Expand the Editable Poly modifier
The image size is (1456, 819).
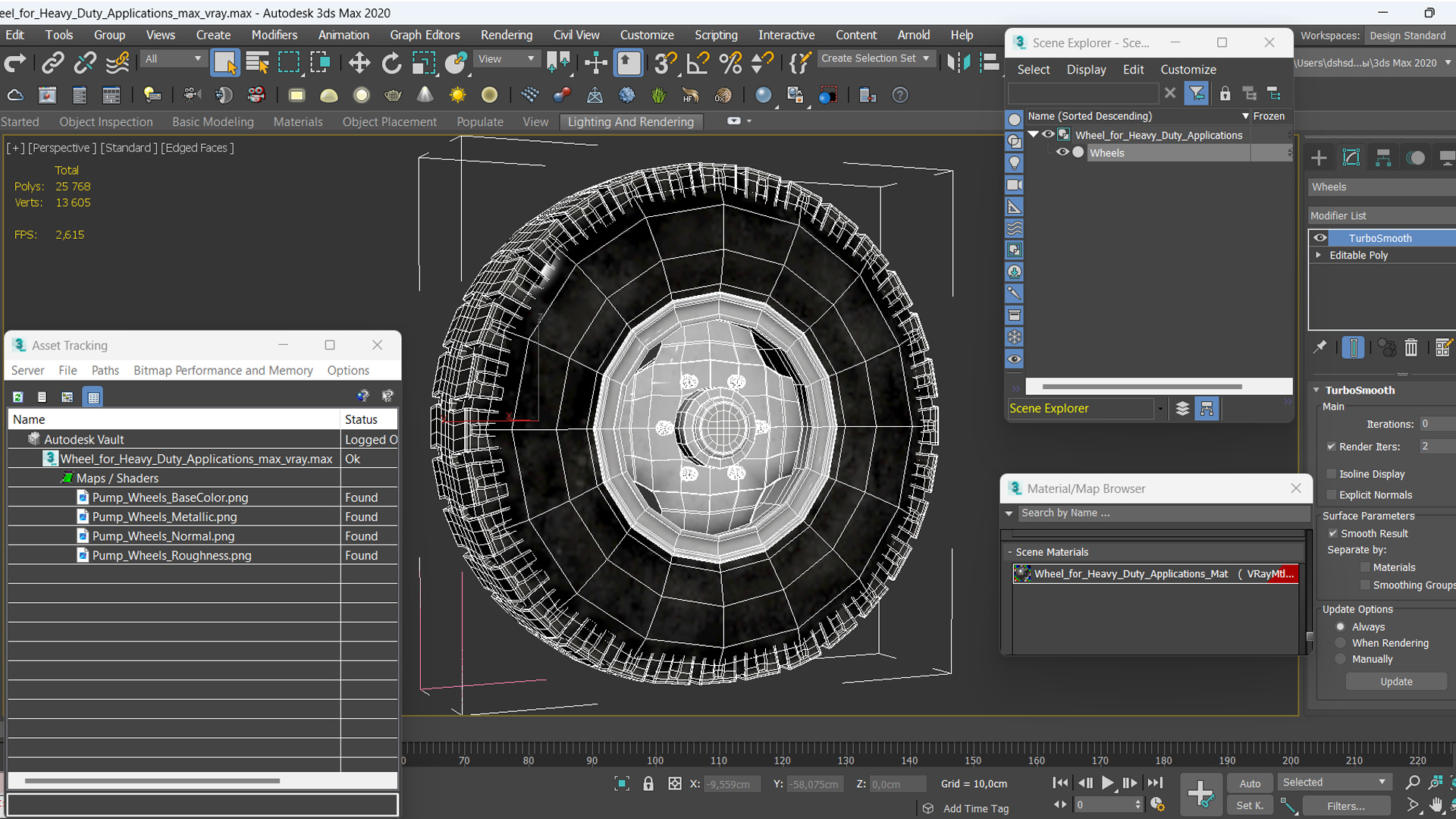tap(1319, 256)
